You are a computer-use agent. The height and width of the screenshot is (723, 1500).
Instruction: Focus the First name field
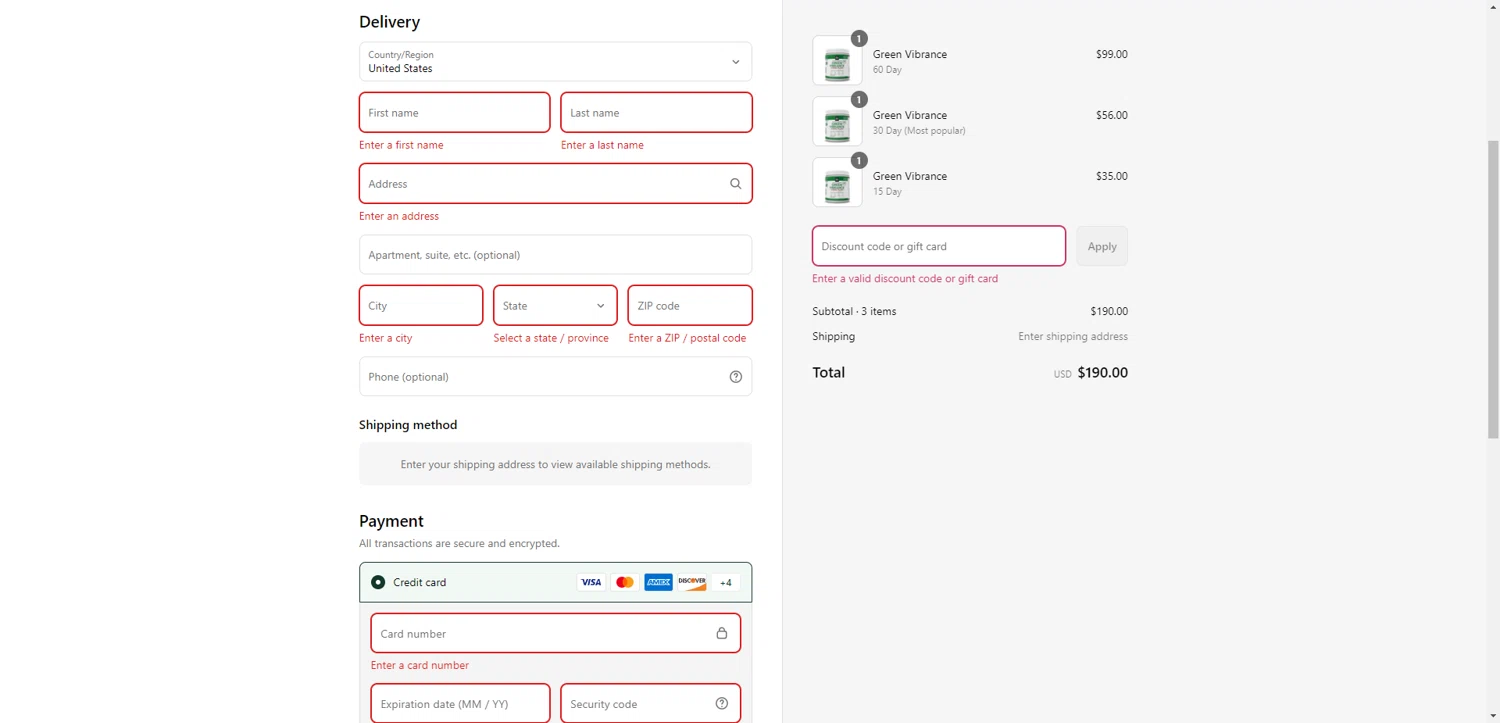pos(455,113)
